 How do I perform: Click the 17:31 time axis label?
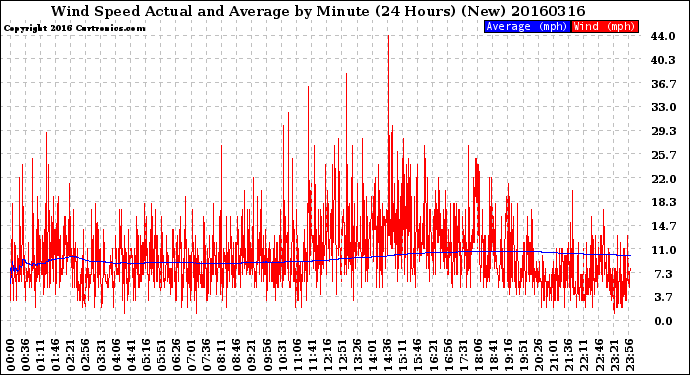coord(464,355)
